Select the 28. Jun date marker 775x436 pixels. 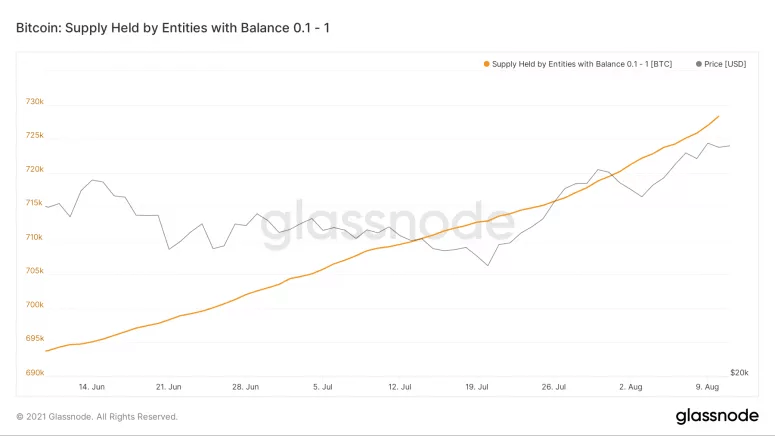pos(246,386)
